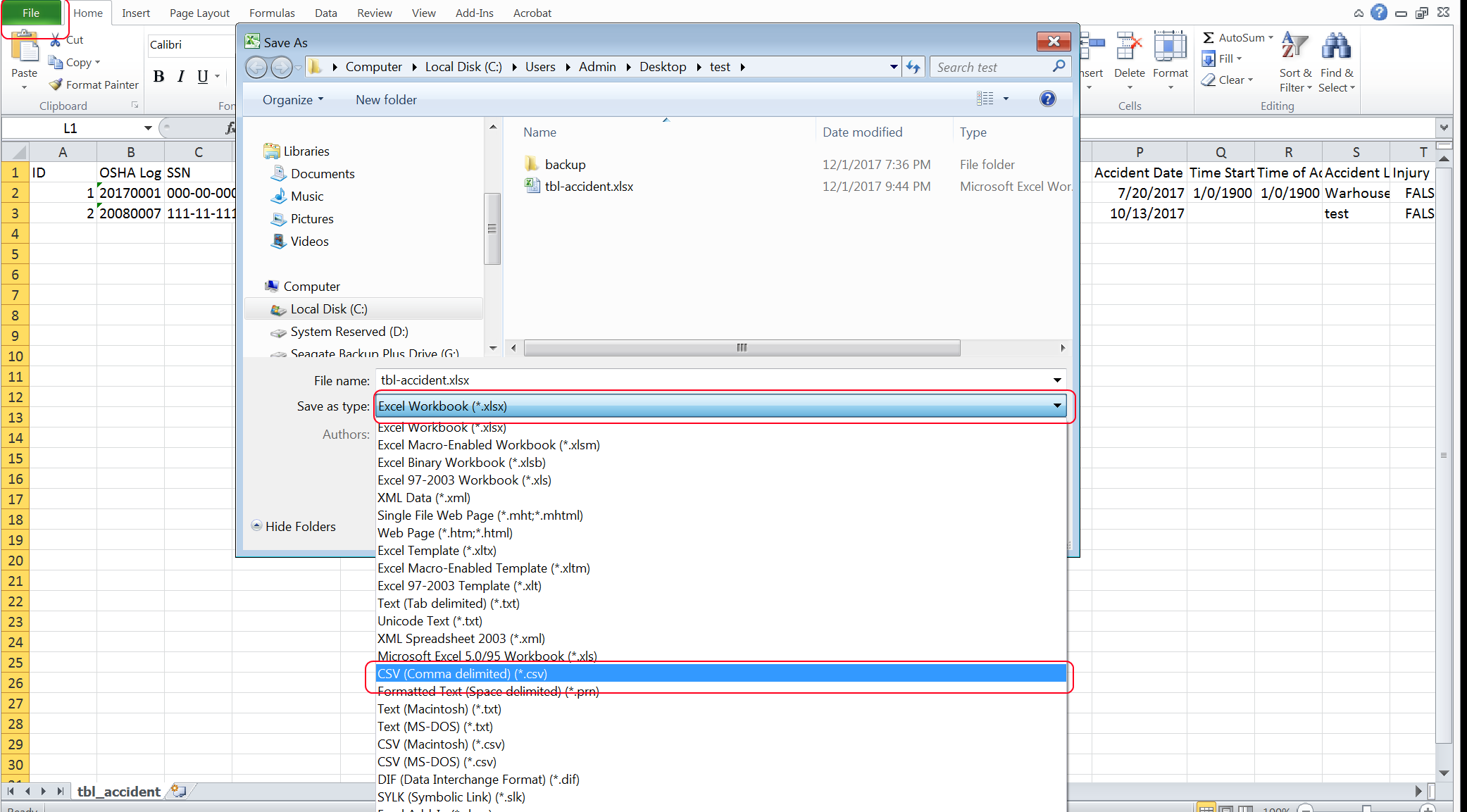Click the Computer breadcrumb in address bar

tap(373, 67)
